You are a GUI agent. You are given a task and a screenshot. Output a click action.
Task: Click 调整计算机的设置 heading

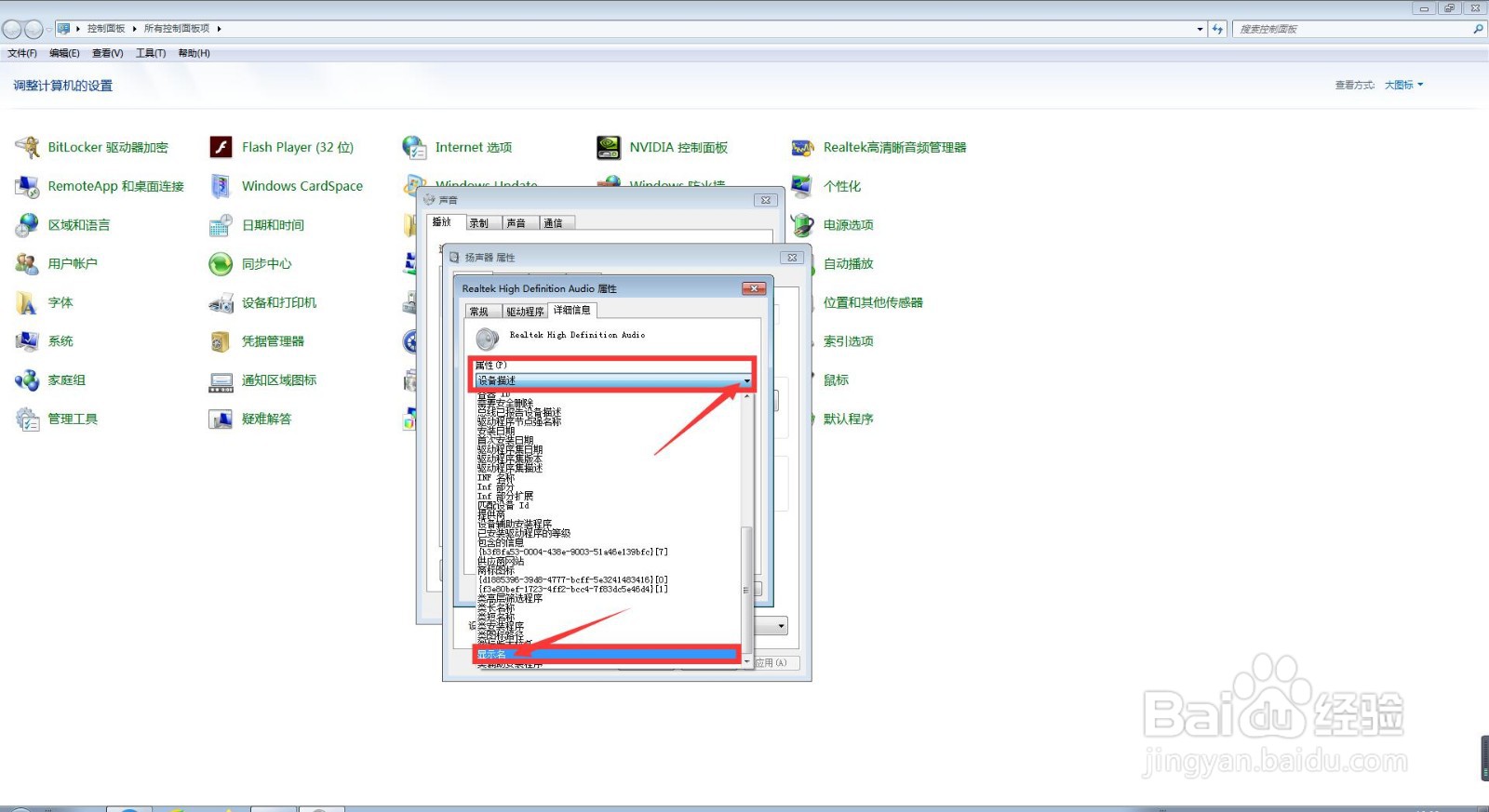coord(63,86)
